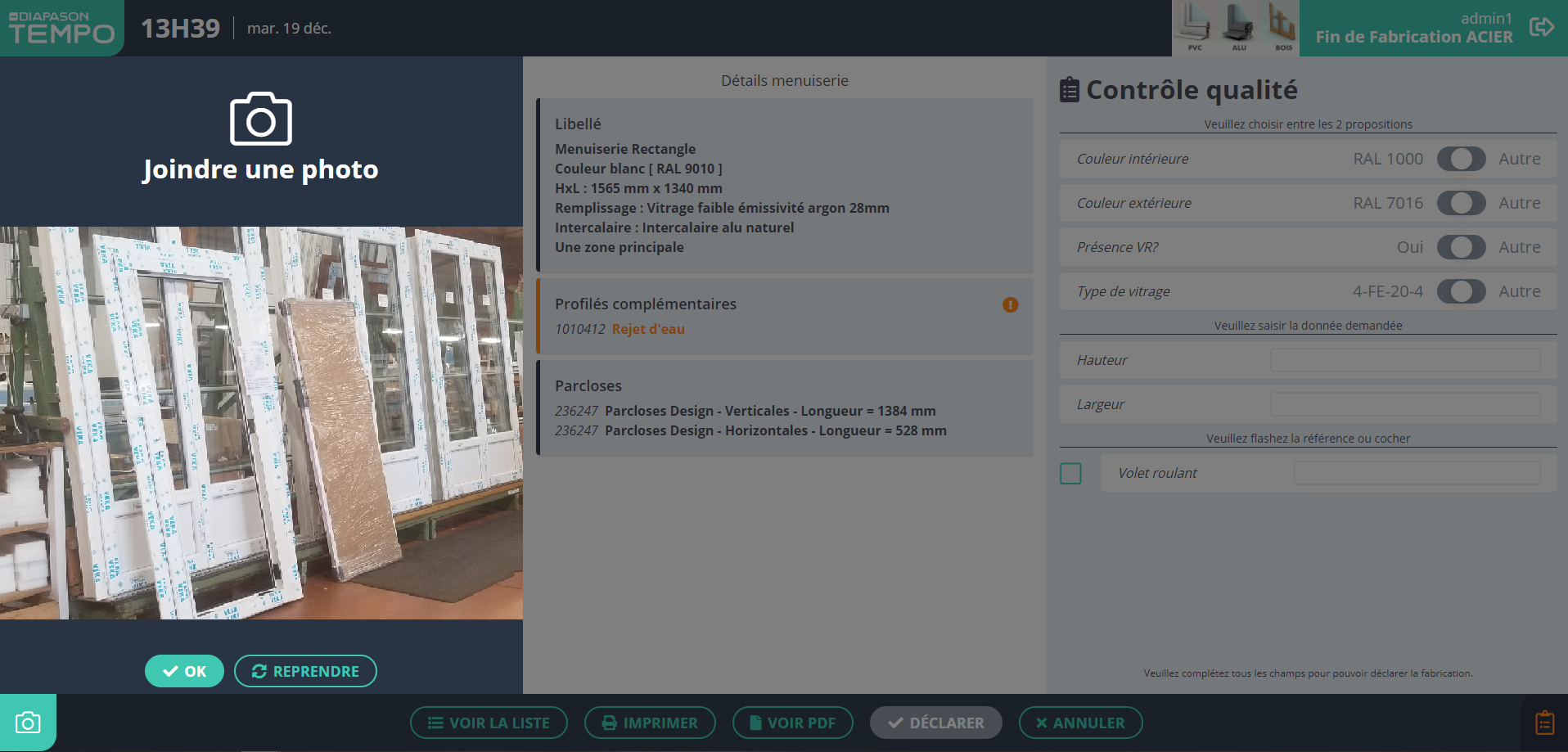Click the 'admin1' username
Image resolution: width=1568 pixels, height=752 pixels.
[1486, 18]
